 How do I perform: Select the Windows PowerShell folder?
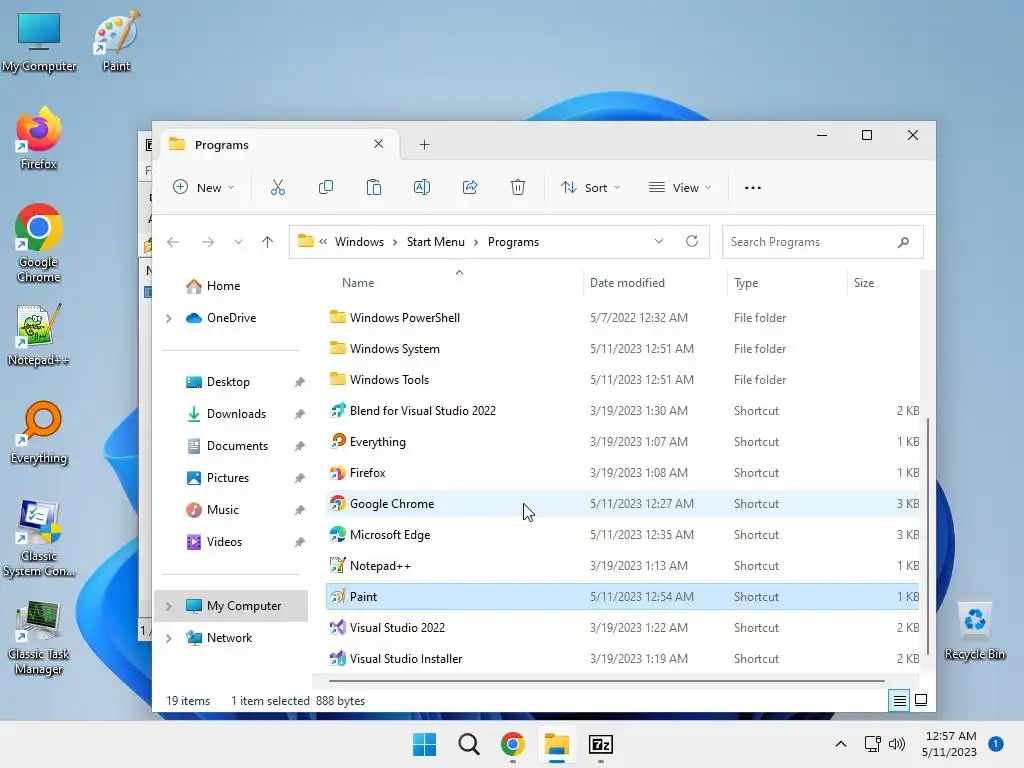622,318
